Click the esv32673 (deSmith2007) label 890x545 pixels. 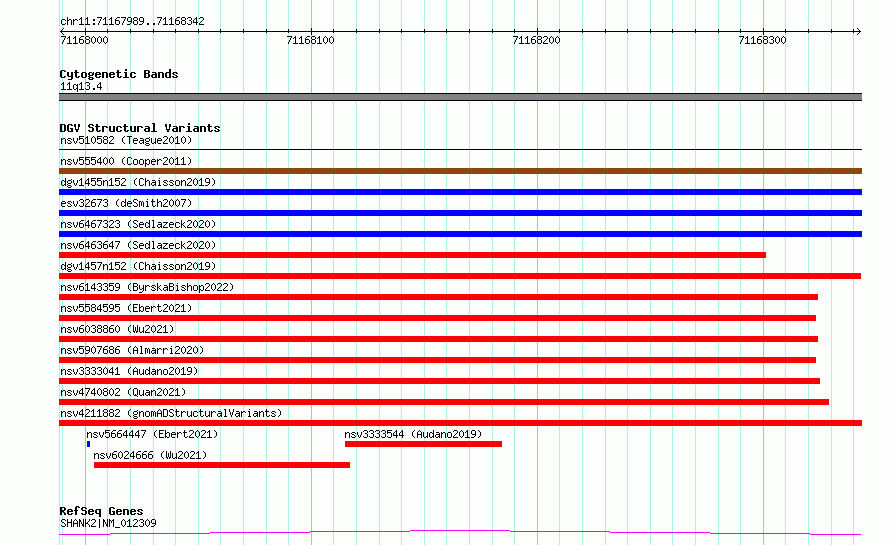tap(126, 203)
